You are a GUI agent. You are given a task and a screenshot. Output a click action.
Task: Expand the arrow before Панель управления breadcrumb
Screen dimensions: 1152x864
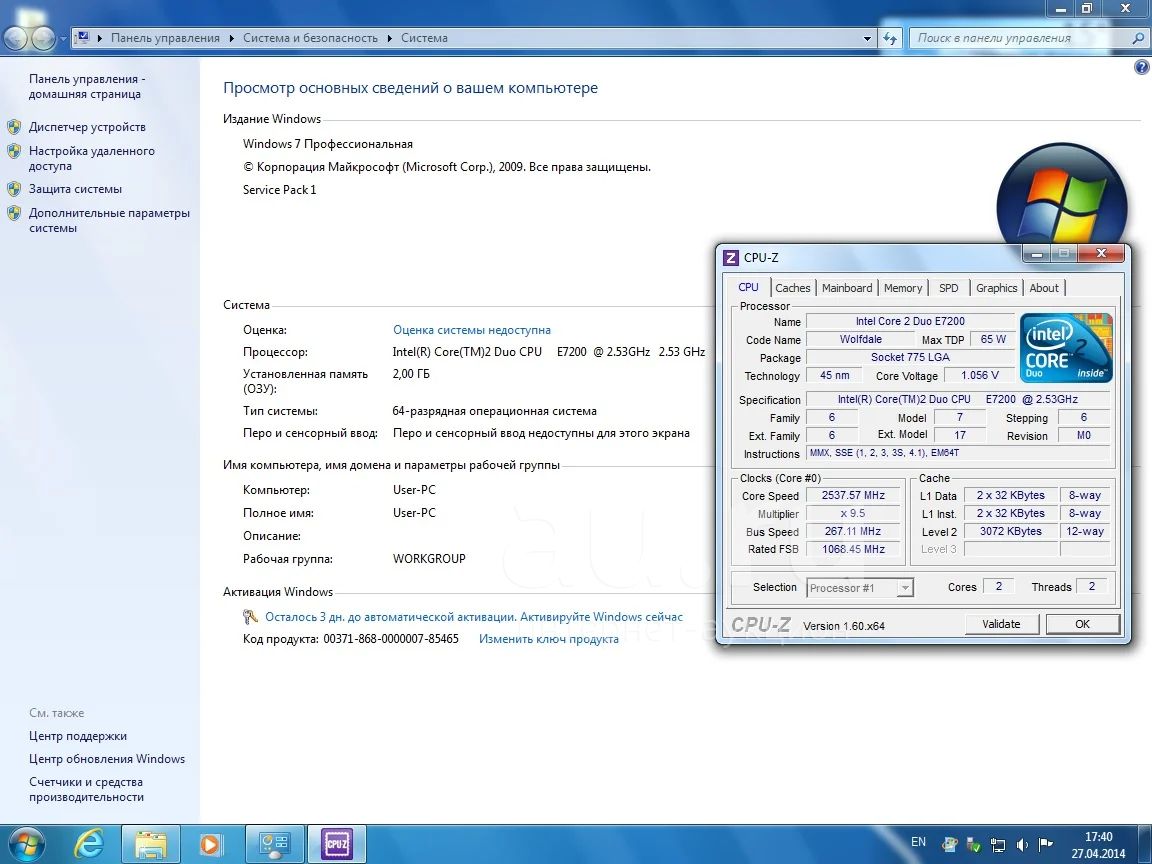pos(99,38)
